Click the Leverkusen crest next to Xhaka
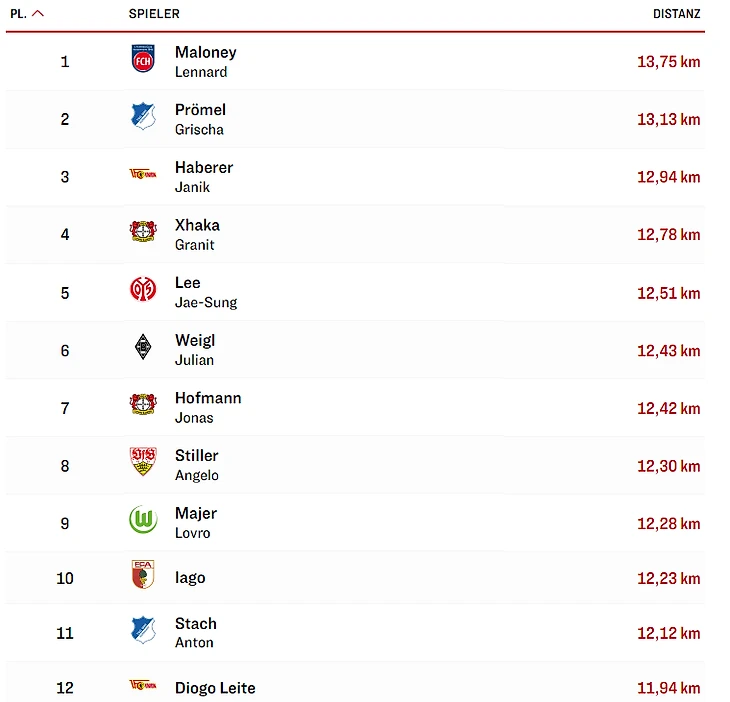The width and height of the screenshot is (730, 702). click(x=143, y=233)
